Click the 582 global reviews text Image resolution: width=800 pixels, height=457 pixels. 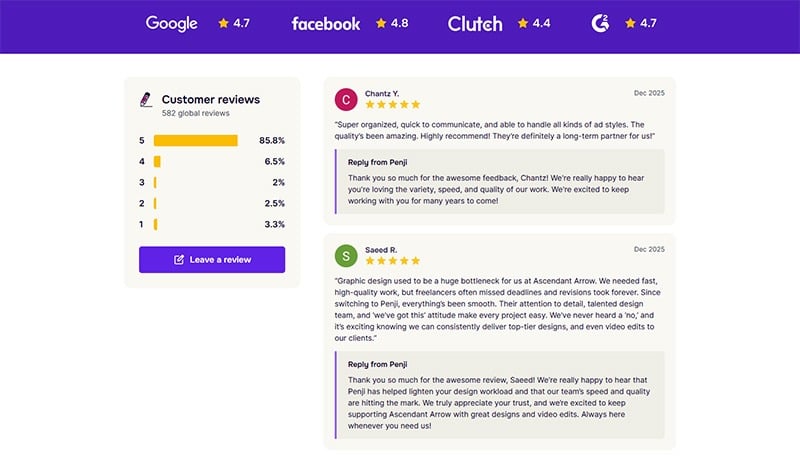click(195, 113)
